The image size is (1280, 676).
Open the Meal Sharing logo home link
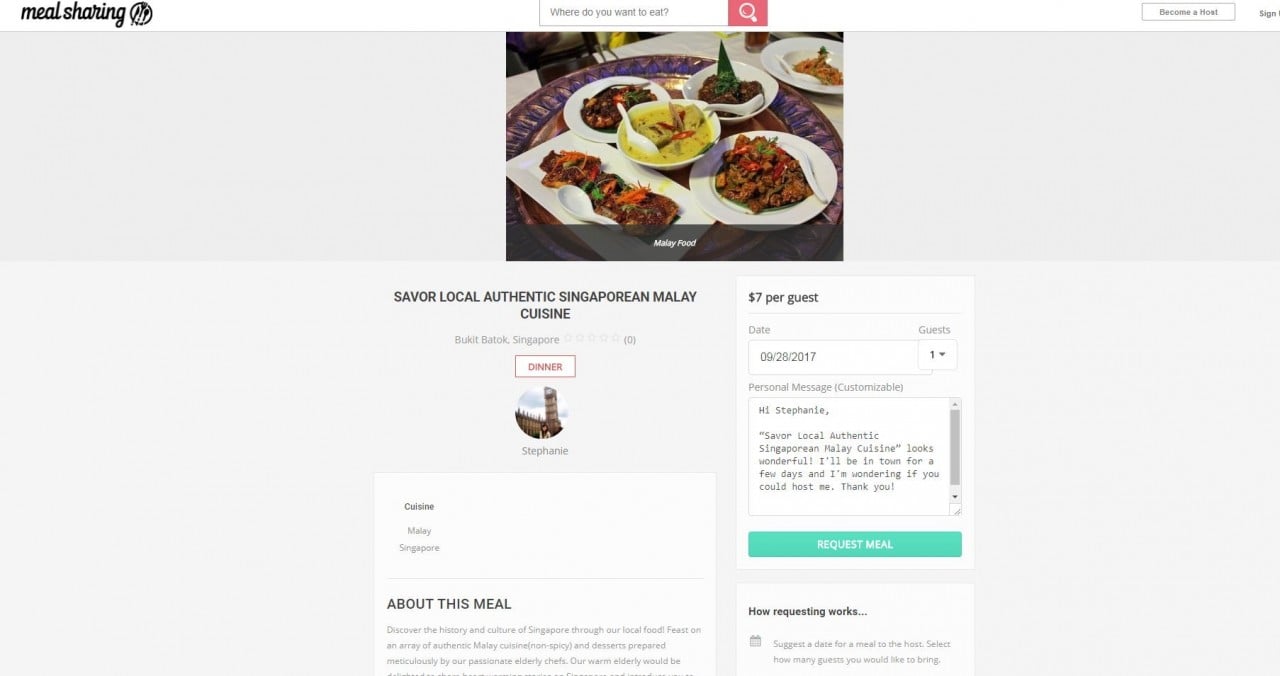[86, 14]
